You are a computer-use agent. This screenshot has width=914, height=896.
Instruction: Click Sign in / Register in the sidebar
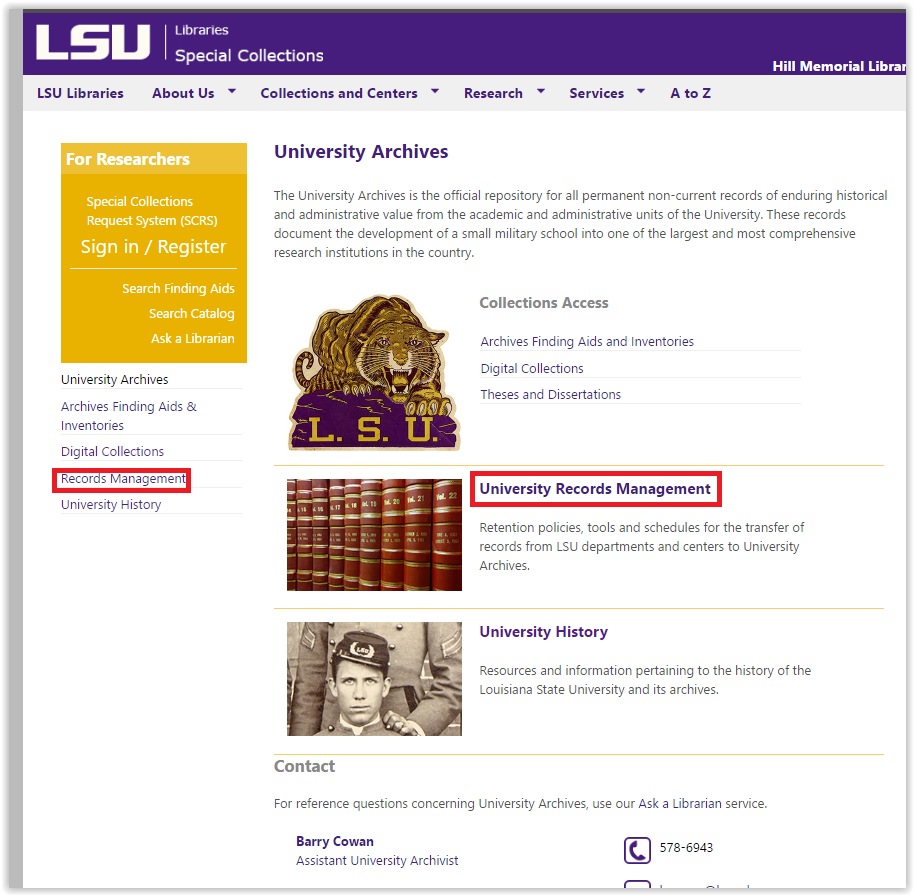tap(153, 247)
